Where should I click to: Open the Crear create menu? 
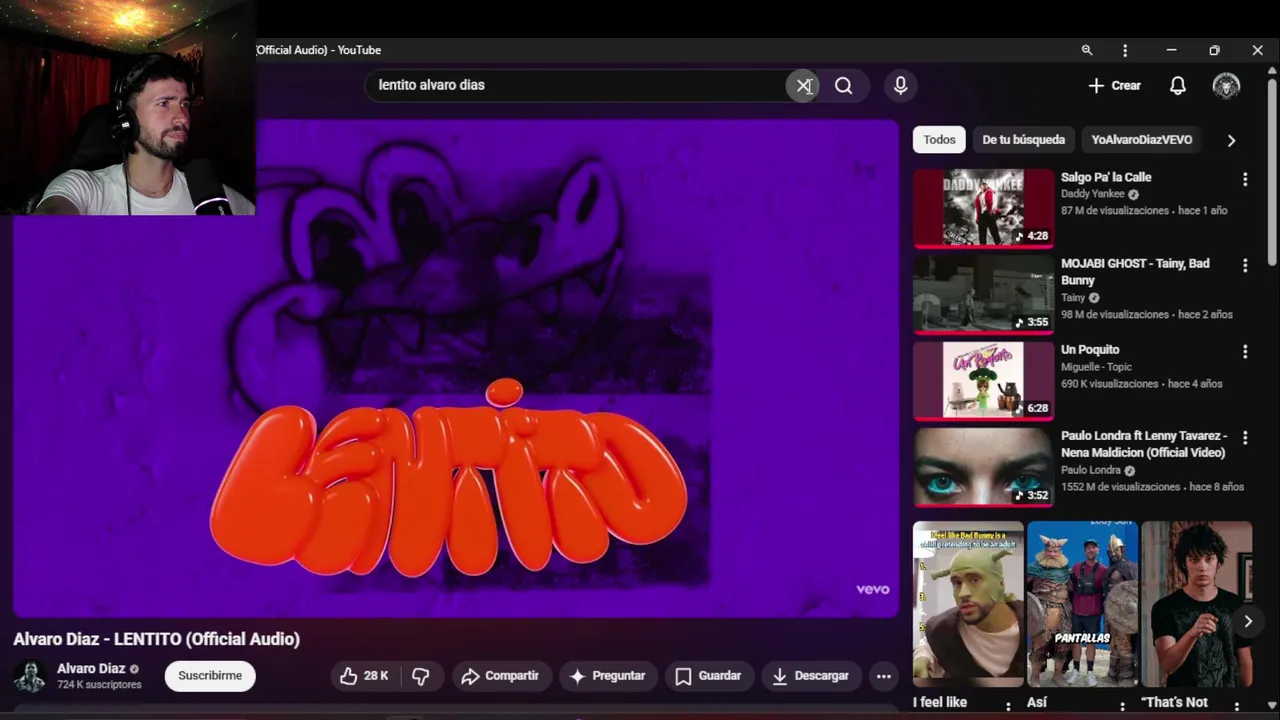coord(1114,86)
